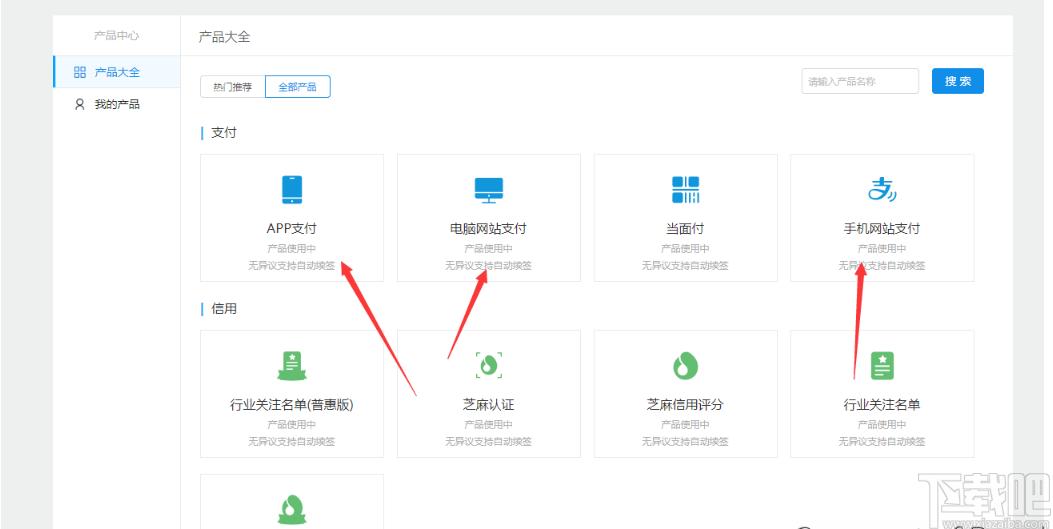Click the grid icon beside 产品大全
The height and width of the screenshot is (529, 1053).
click(x=80, y=72)
